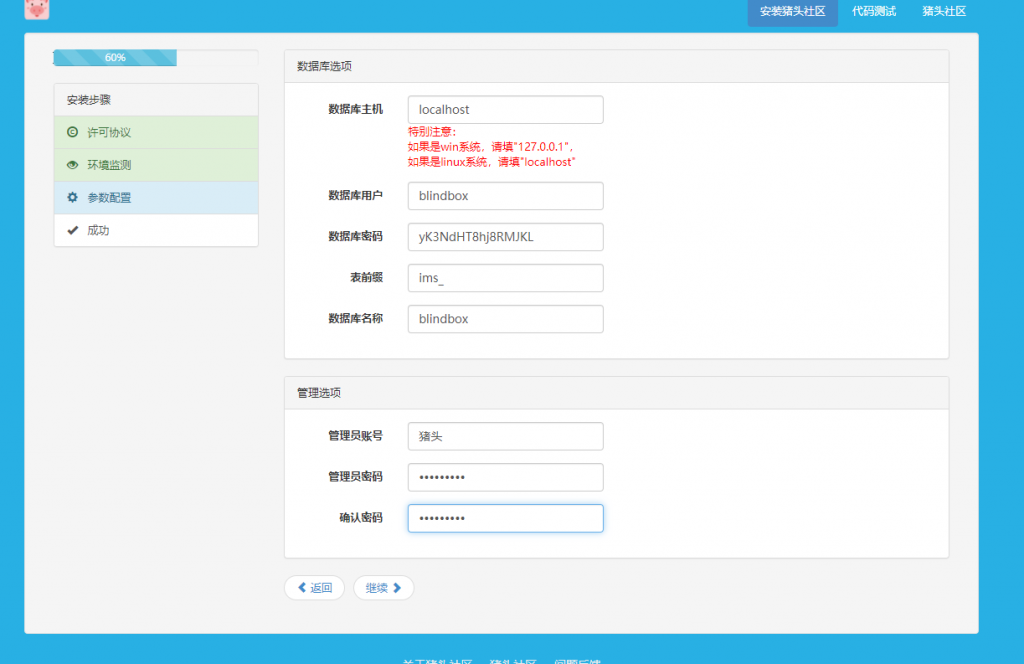Click the pig head logo

tap(37, 8)
